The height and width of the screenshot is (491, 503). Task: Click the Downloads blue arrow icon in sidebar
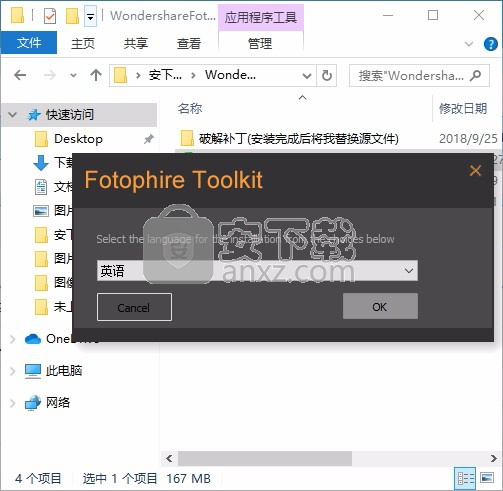[41, 163]
